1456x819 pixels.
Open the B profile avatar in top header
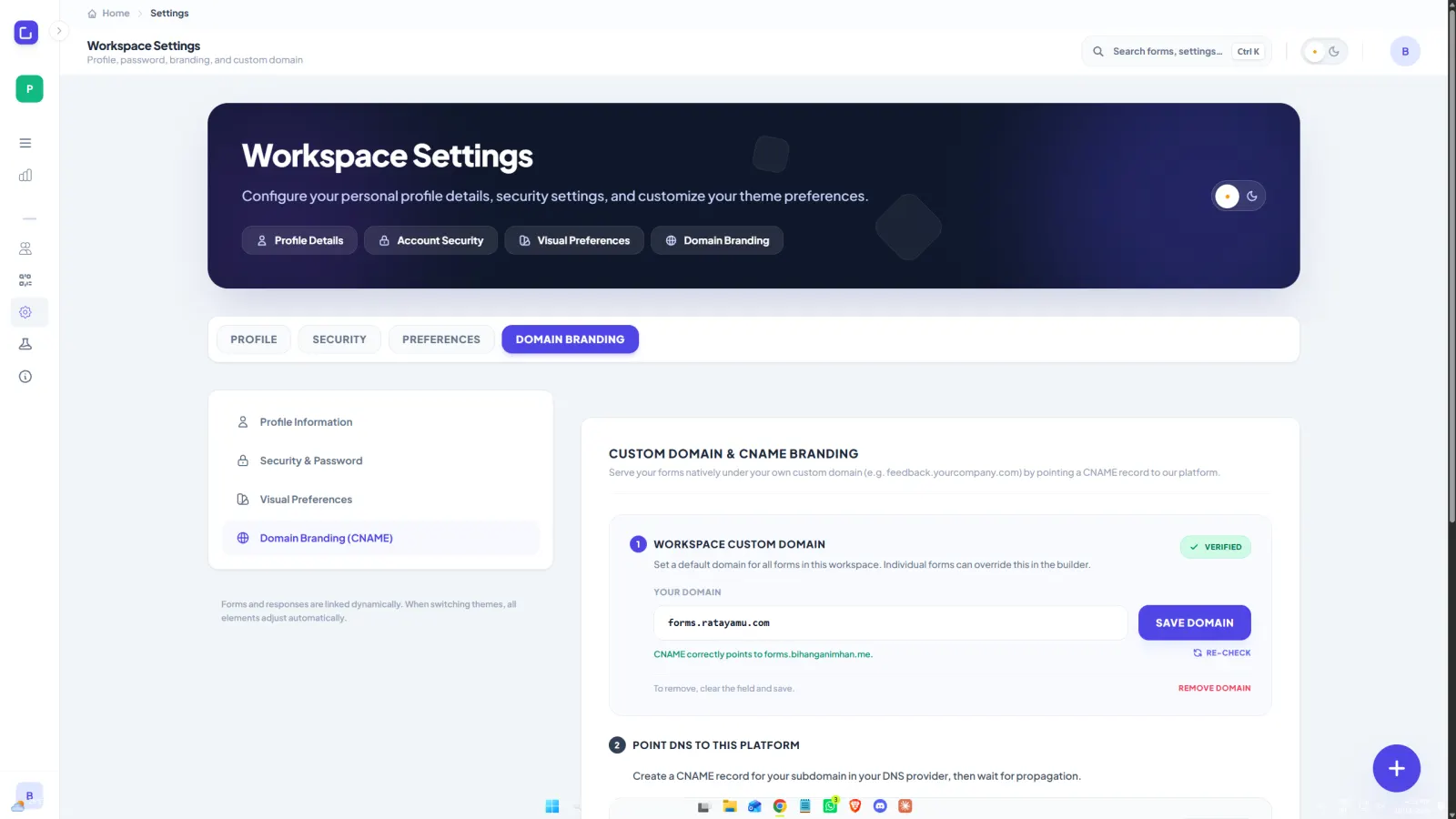point(1405,52)
